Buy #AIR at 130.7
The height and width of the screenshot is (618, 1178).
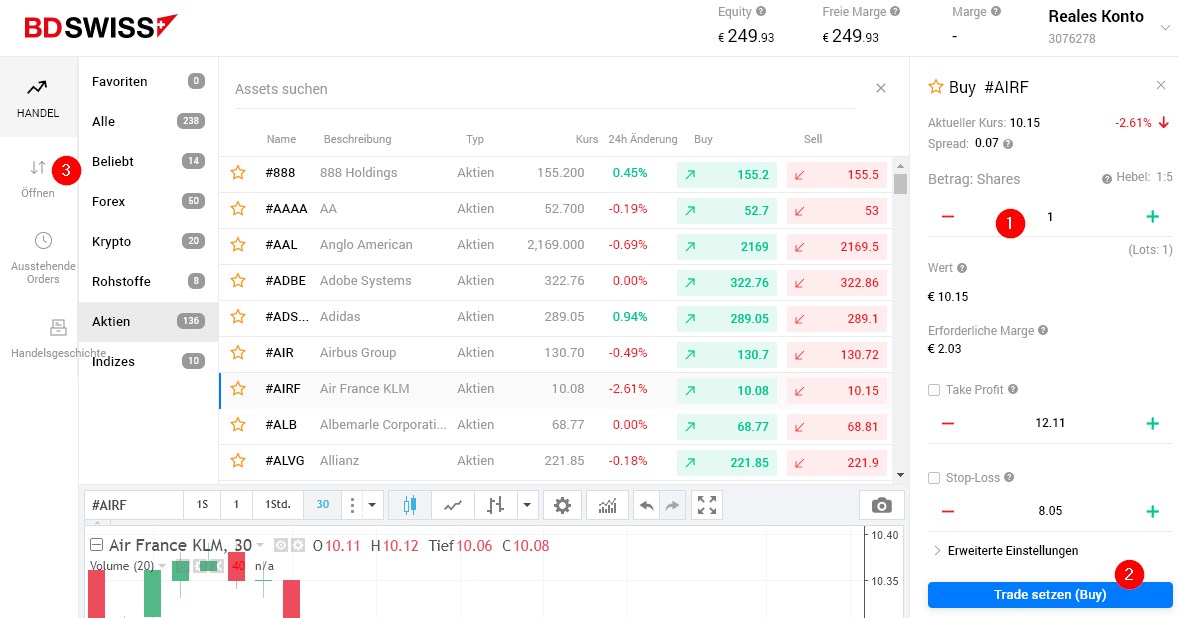point(726,354)
